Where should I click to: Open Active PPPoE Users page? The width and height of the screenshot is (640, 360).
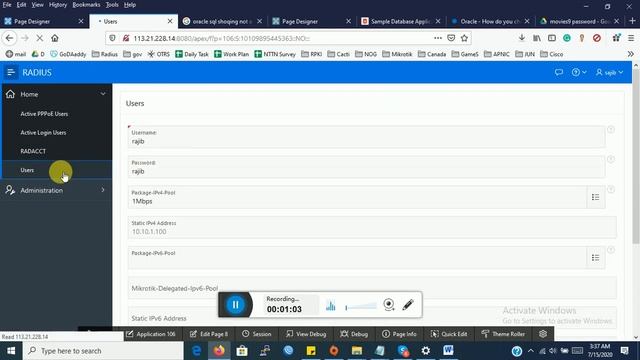(44, 114)
